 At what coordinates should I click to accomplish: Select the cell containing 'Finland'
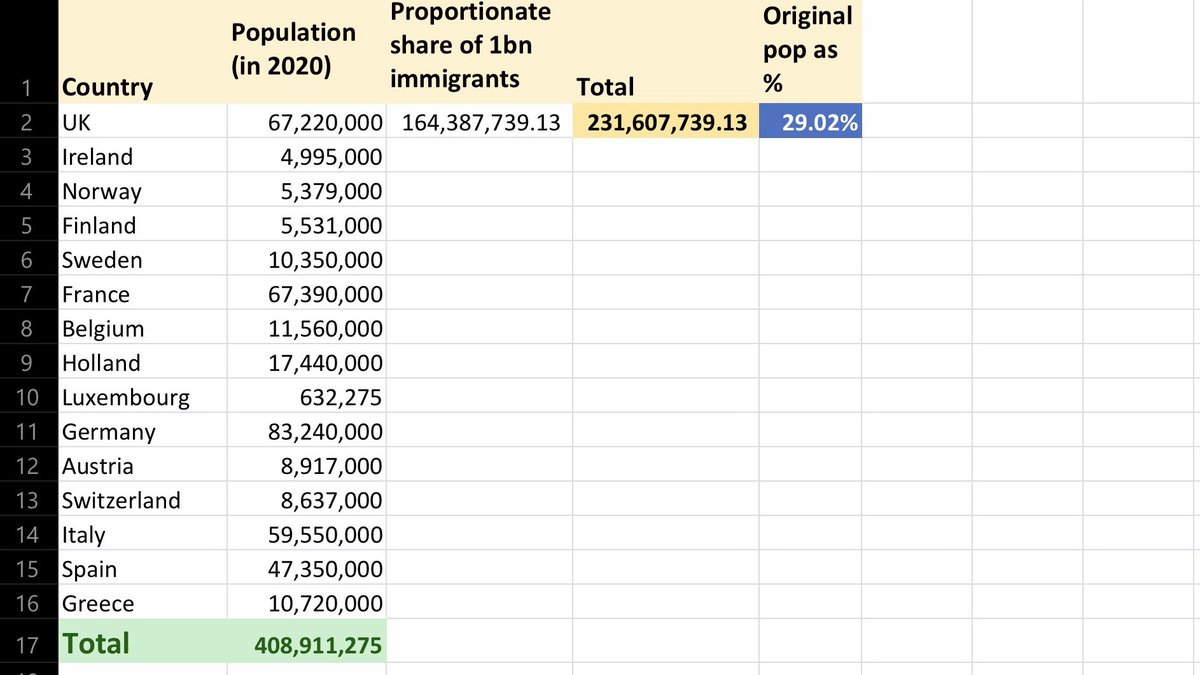tap(142, 225)
